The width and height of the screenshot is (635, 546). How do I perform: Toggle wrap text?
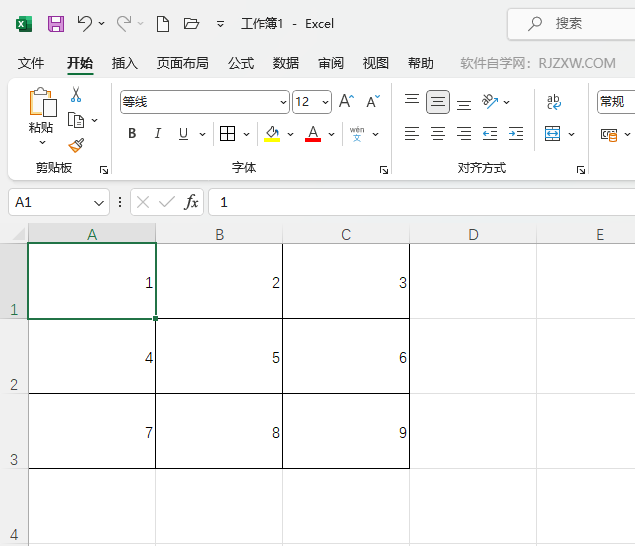554,102
